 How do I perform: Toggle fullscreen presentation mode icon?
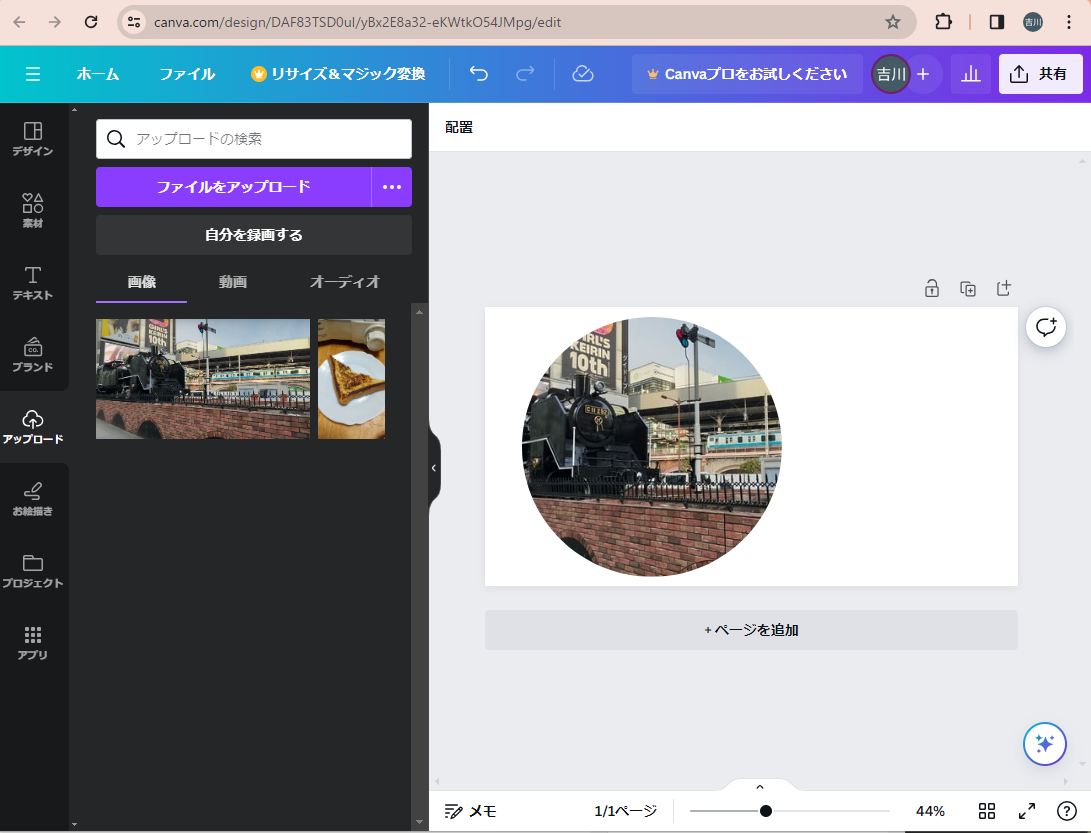coord(1027,811)
